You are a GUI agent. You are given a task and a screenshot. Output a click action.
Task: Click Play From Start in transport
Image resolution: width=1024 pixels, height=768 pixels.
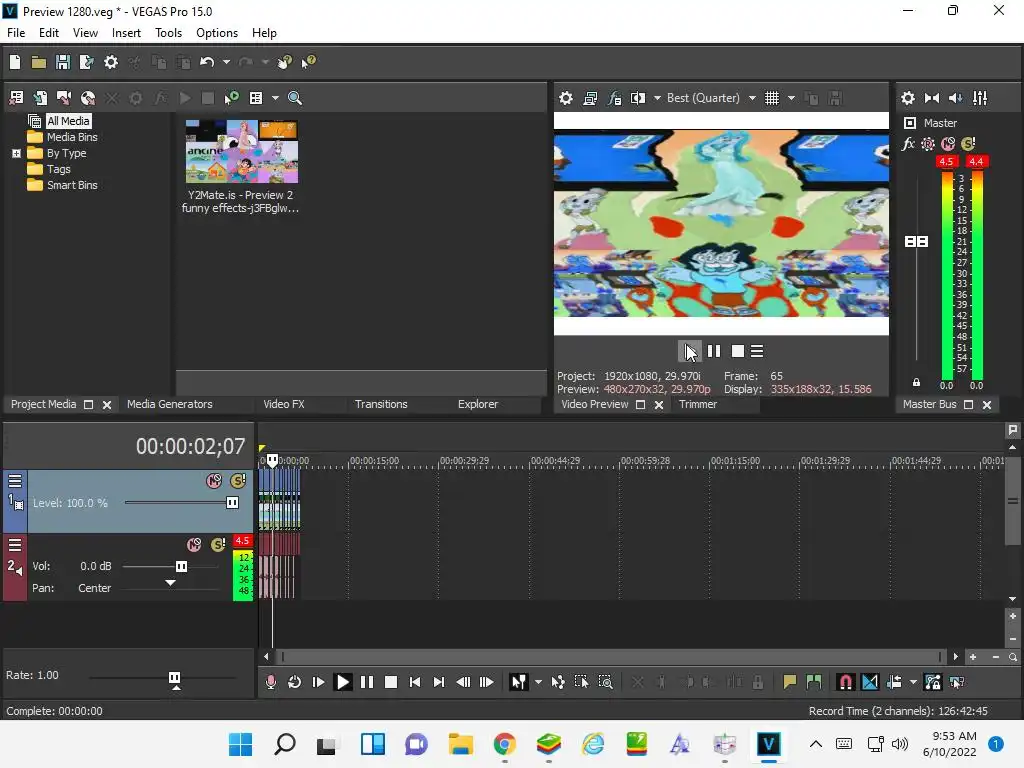pos(319,682)
